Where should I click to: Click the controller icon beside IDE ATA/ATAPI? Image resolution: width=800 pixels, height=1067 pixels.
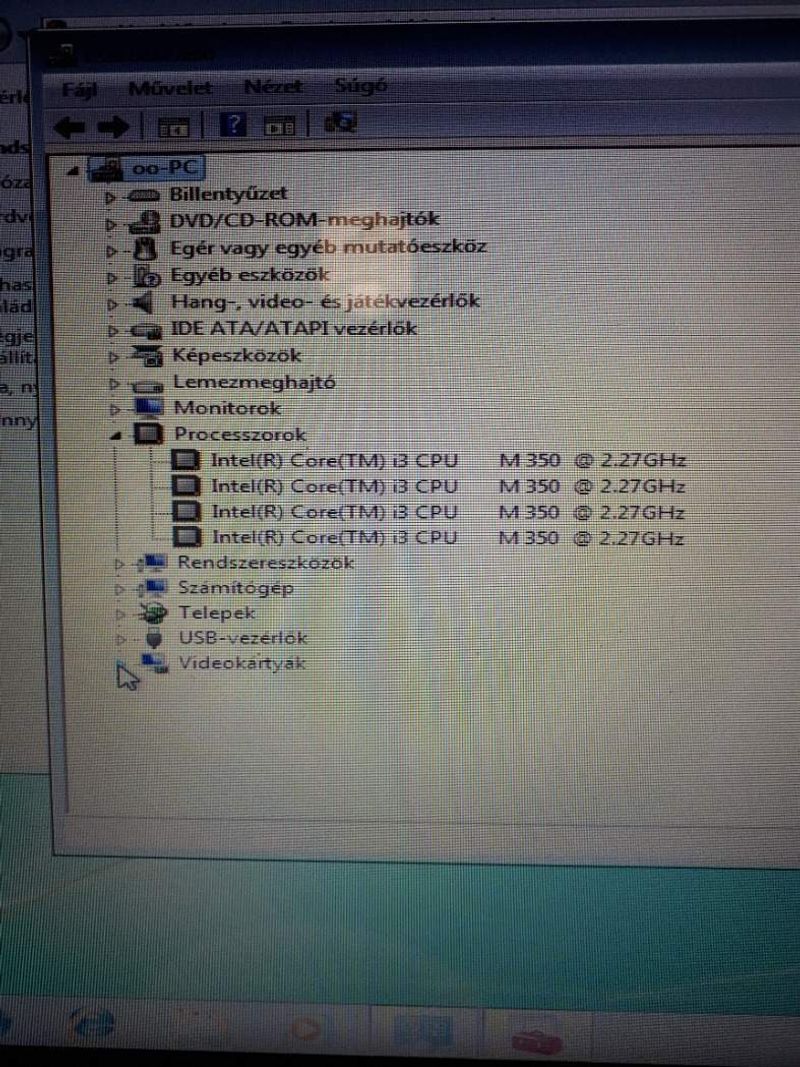pyautogui.click(x=146, y=331)
